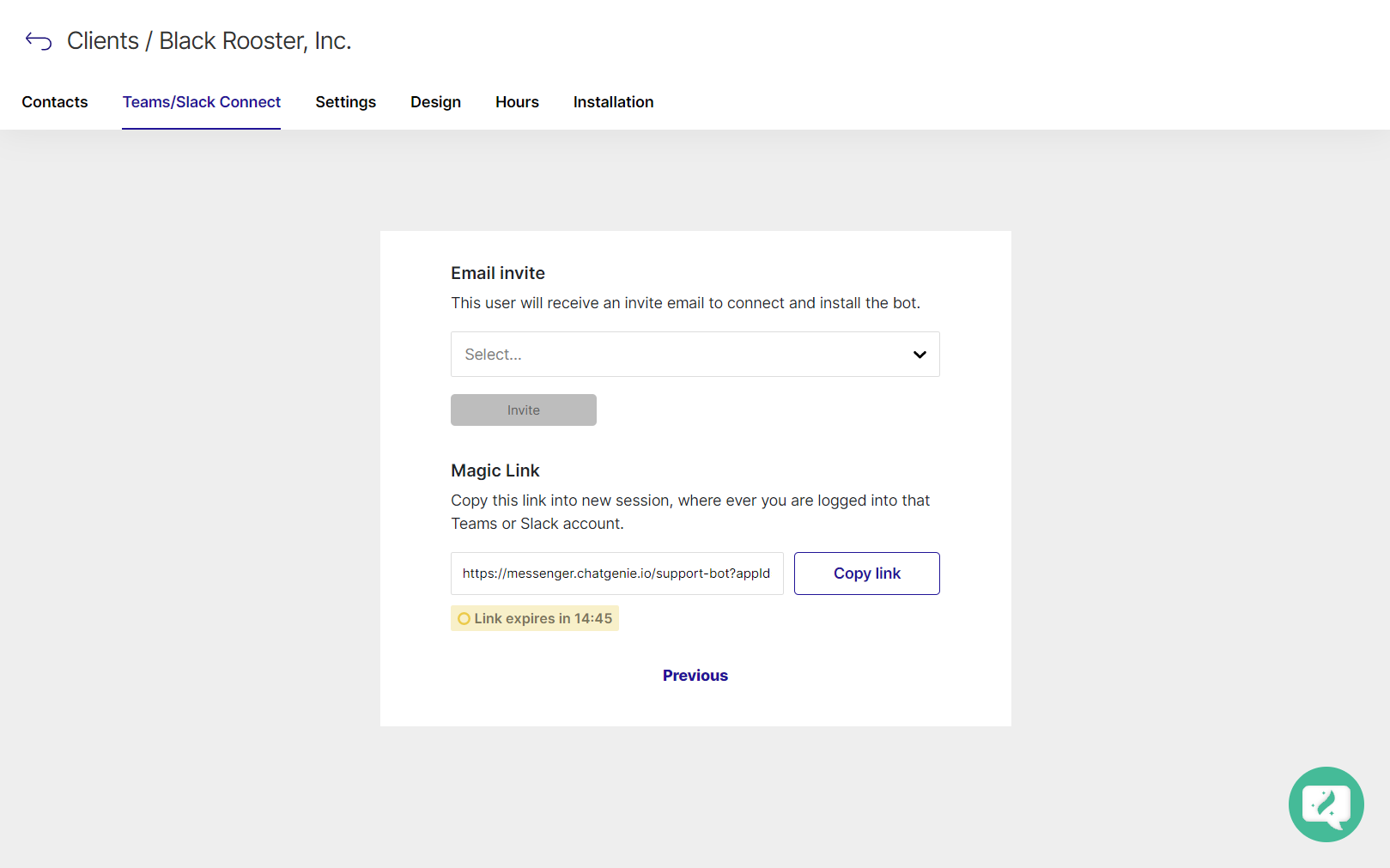Go to the Design tab
1390x868 pixels.
(436, 102)
